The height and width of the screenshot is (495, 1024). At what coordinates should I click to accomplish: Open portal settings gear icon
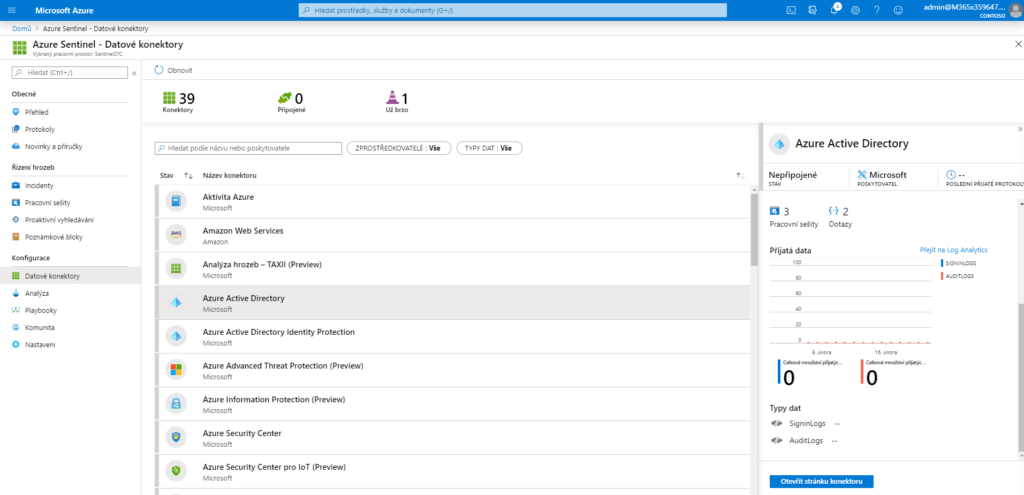(x=855, y=10)
